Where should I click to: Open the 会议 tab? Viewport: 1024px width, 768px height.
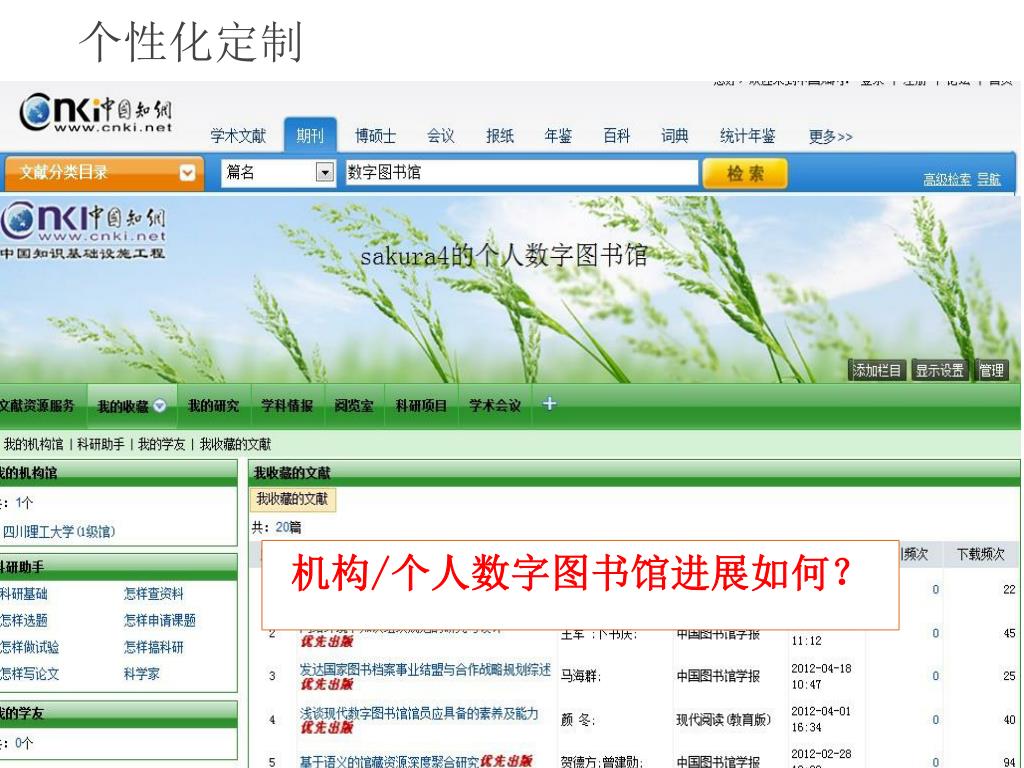[440, 136]
